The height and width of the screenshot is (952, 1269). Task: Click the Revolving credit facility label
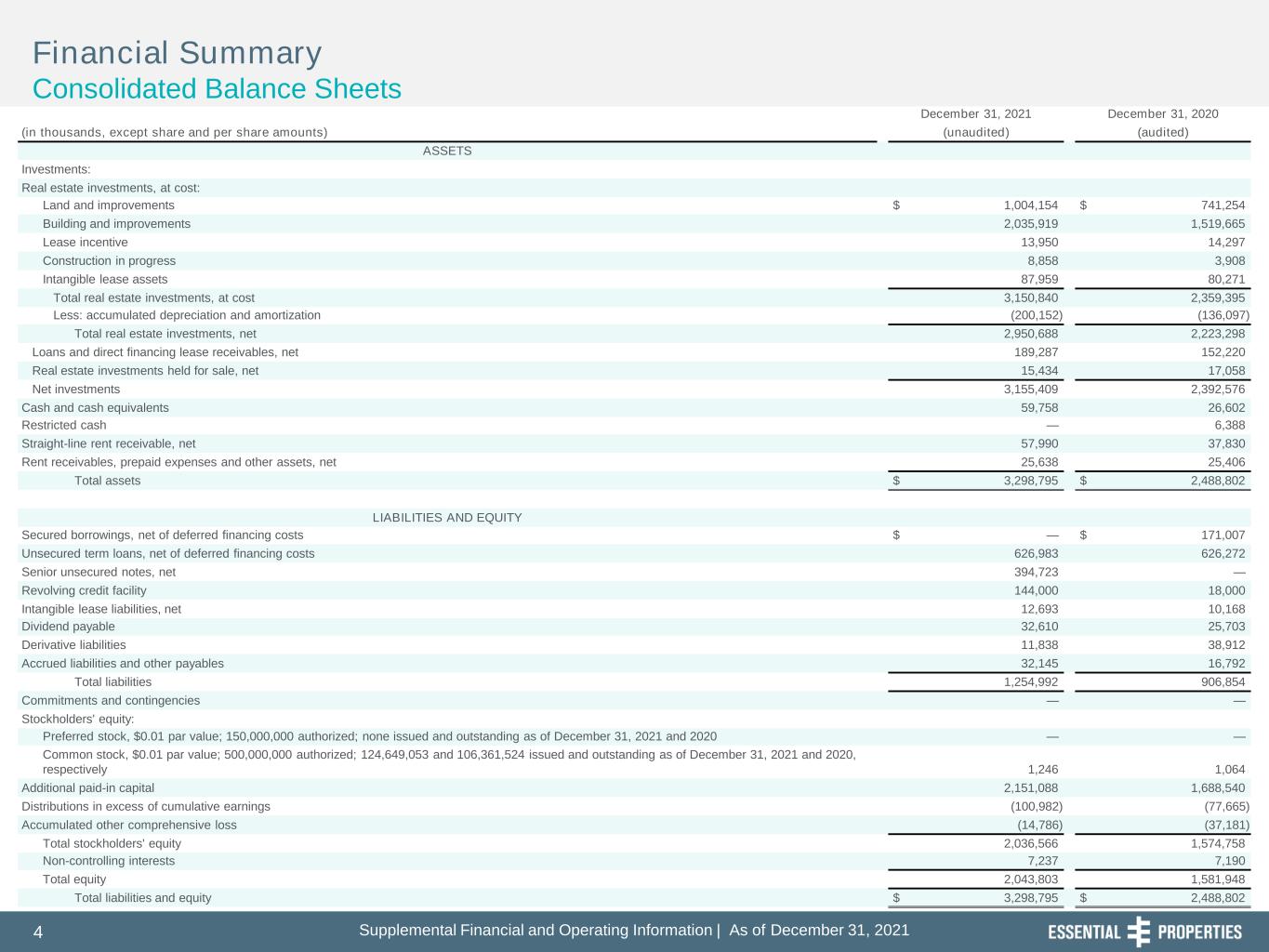(84, 590)
